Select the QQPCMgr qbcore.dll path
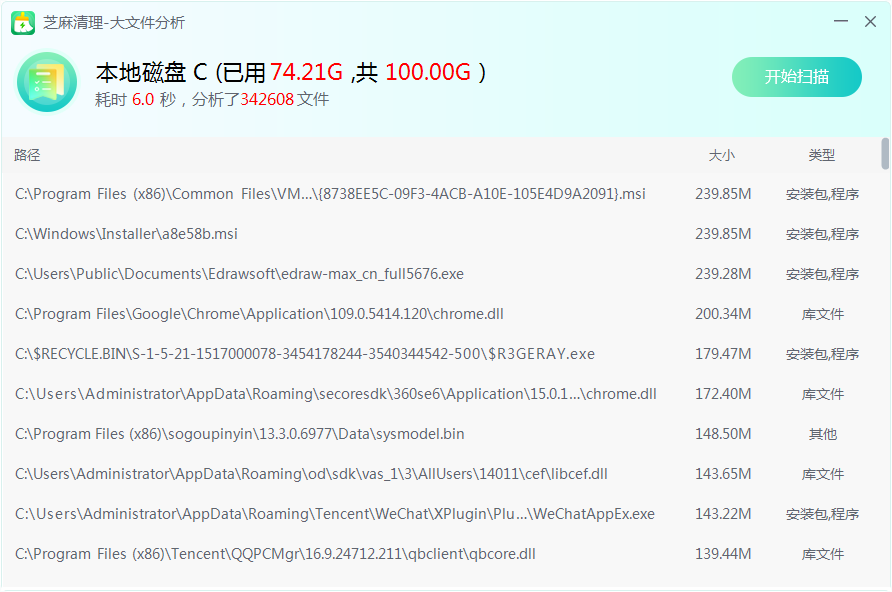Viewport: 892px width, 592px height. coord(275,554)
